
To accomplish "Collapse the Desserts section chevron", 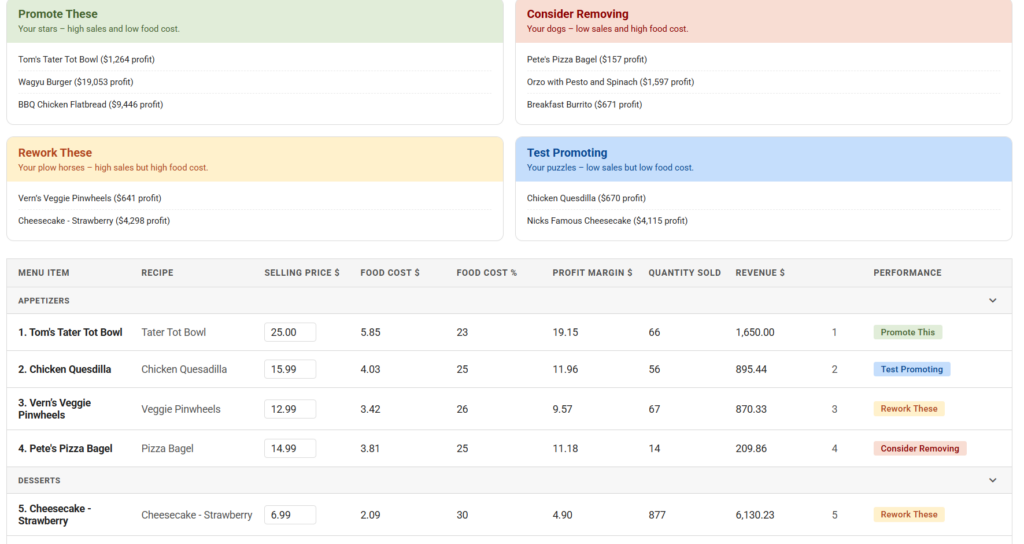I will coord(993,480).
